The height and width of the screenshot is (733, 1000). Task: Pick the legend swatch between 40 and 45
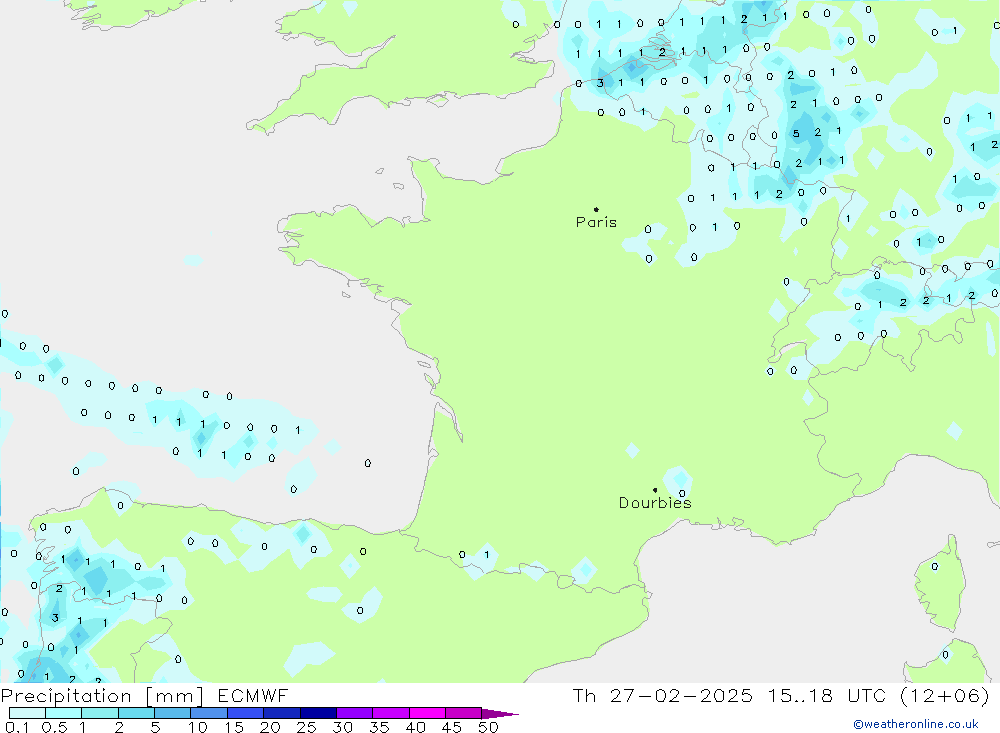427,713
